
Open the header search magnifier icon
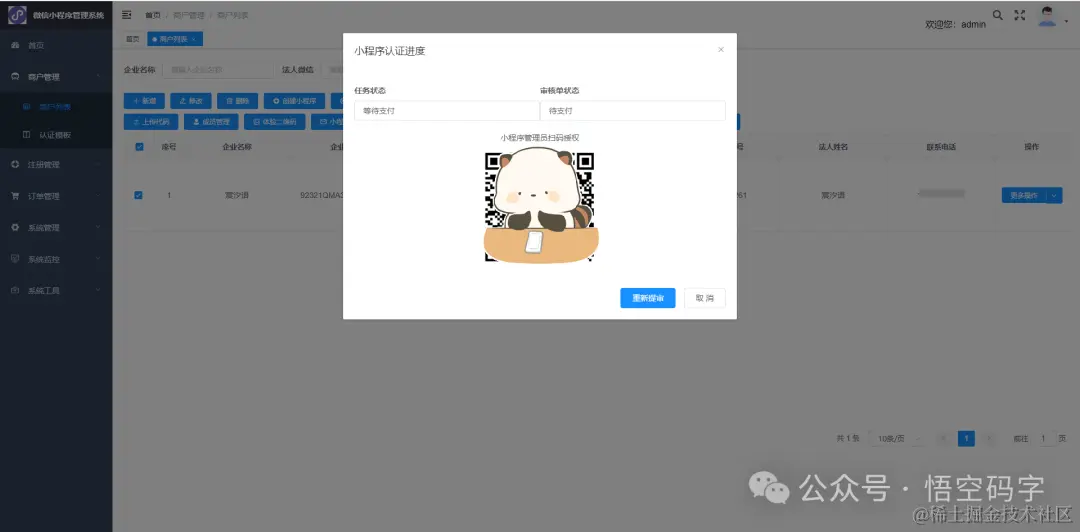(x=997, y=14)
